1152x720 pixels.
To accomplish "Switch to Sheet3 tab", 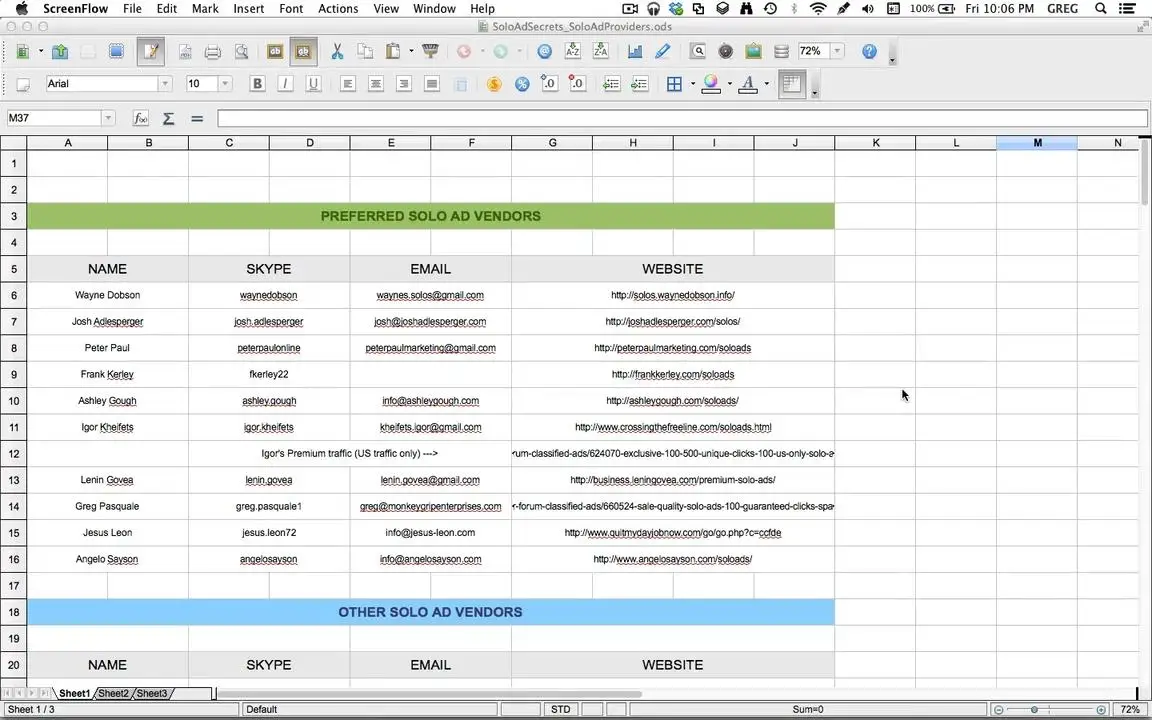I will 151,694.
